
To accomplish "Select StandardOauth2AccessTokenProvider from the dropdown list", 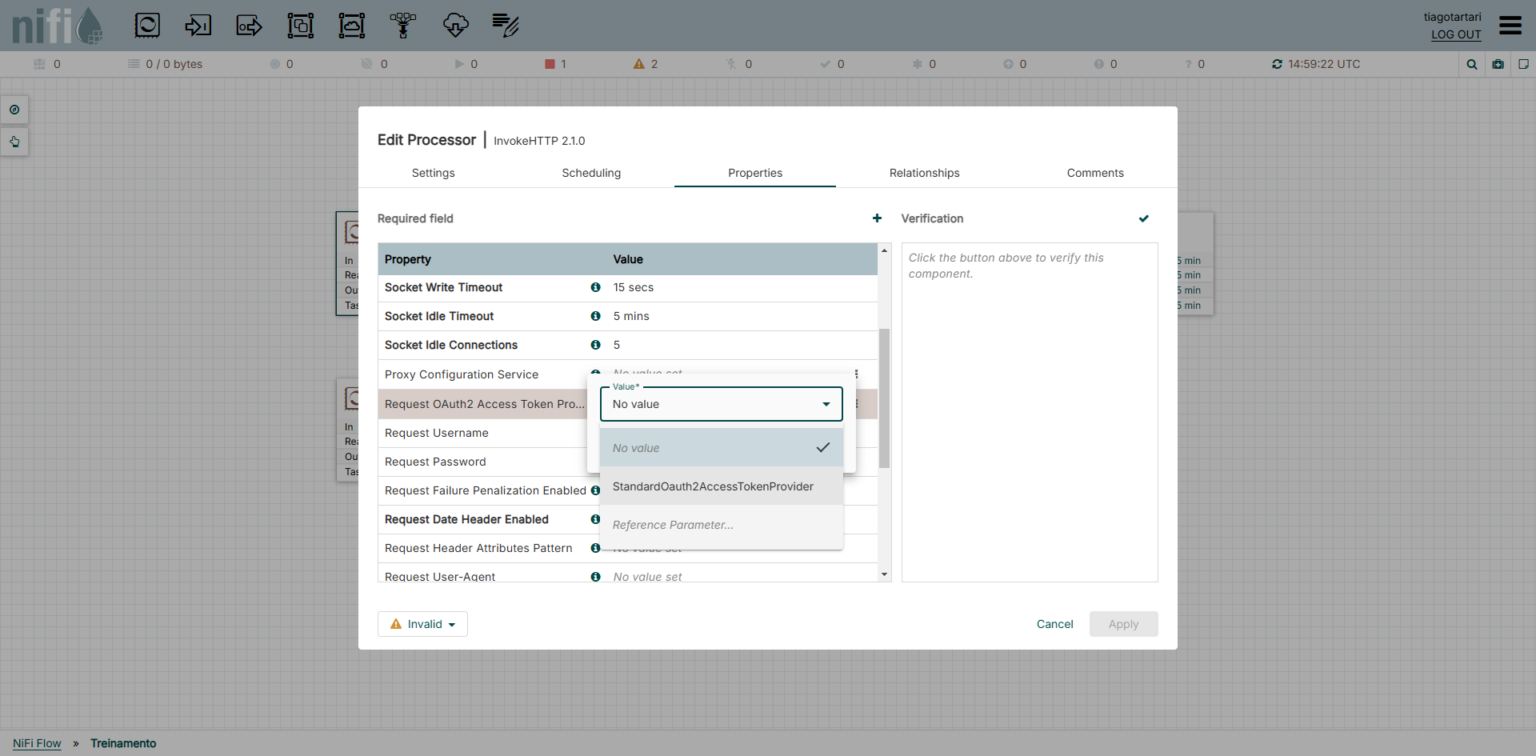I will 713,486.
